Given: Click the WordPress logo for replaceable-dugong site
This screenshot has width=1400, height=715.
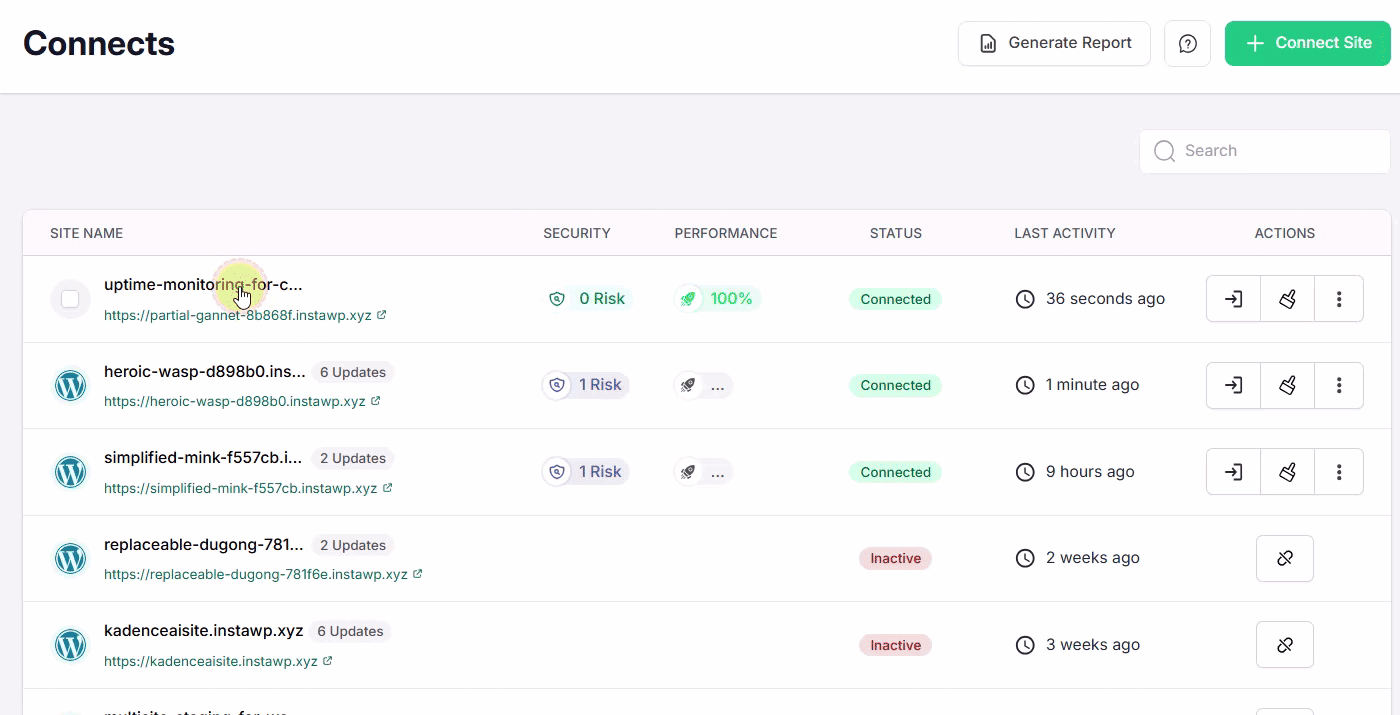Looking at the screenshot, I should pyautogui.click(x=70, y=558).
